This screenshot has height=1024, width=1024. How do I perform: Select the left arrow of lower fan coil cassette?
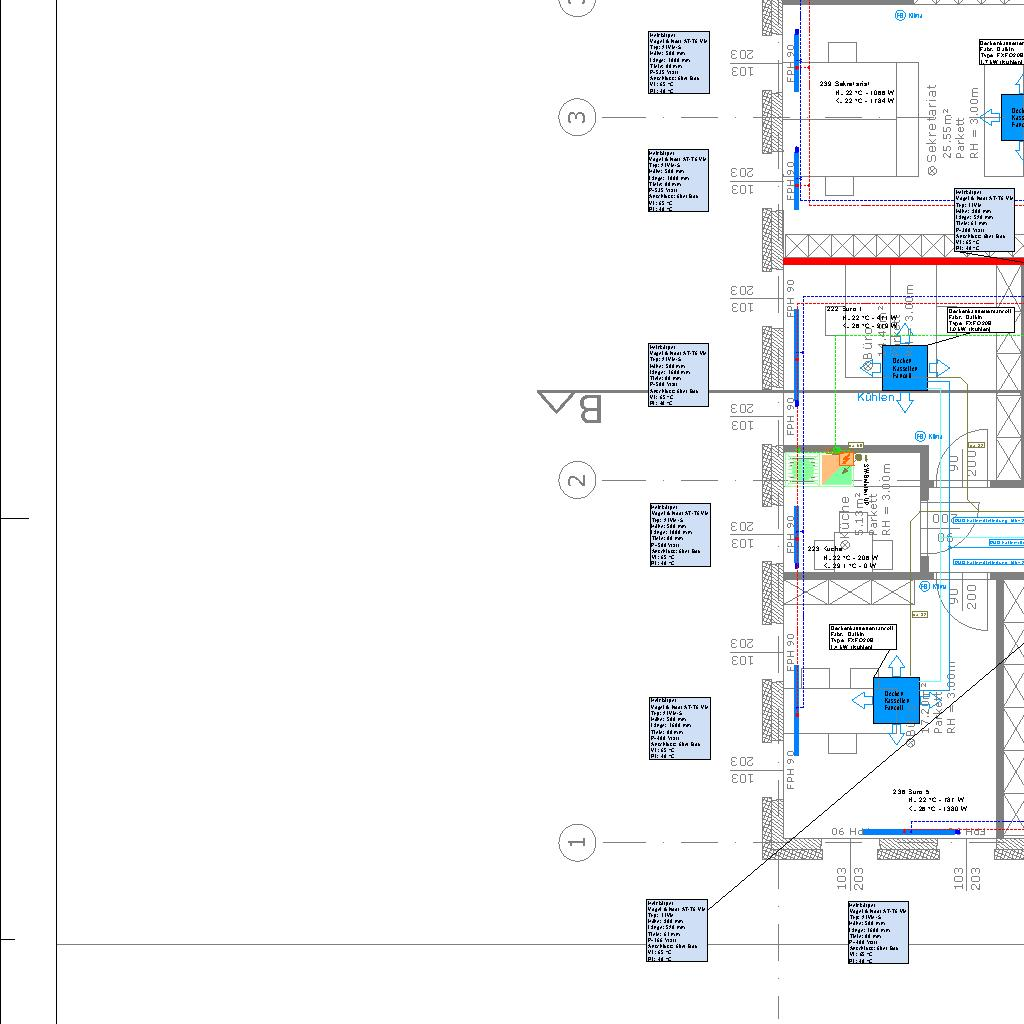point(861,700)
